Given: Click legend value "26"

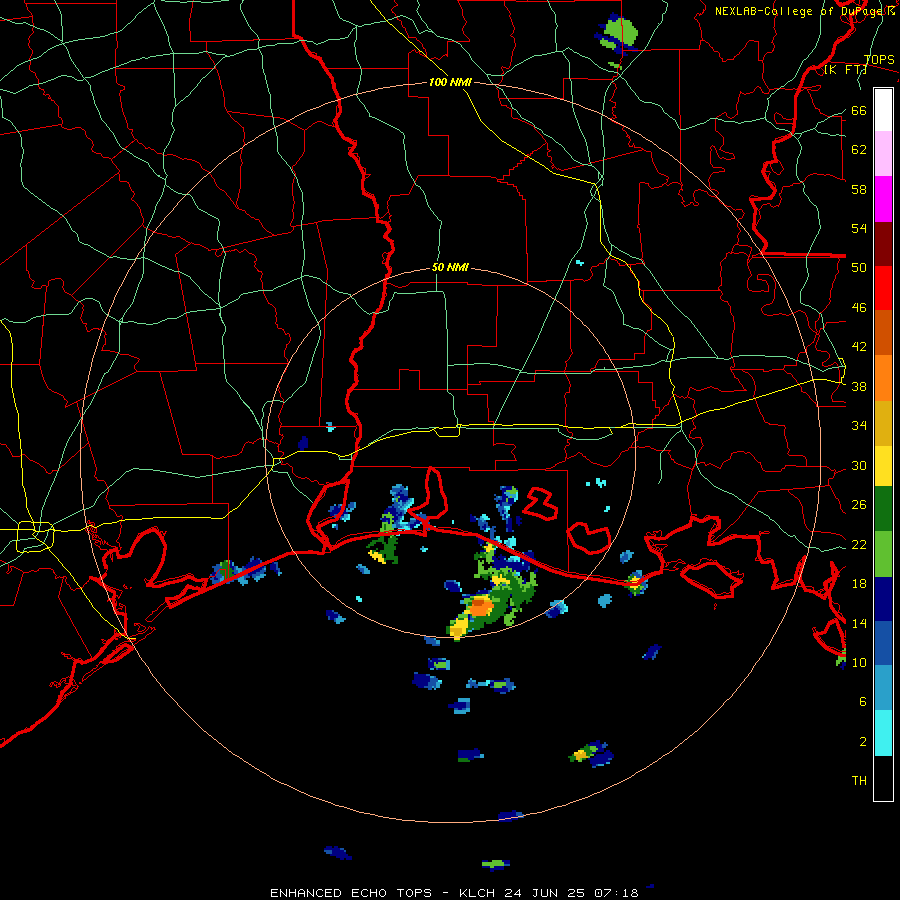Looking at the screenshot, I should pyautogui.click(x=859, y=505).
